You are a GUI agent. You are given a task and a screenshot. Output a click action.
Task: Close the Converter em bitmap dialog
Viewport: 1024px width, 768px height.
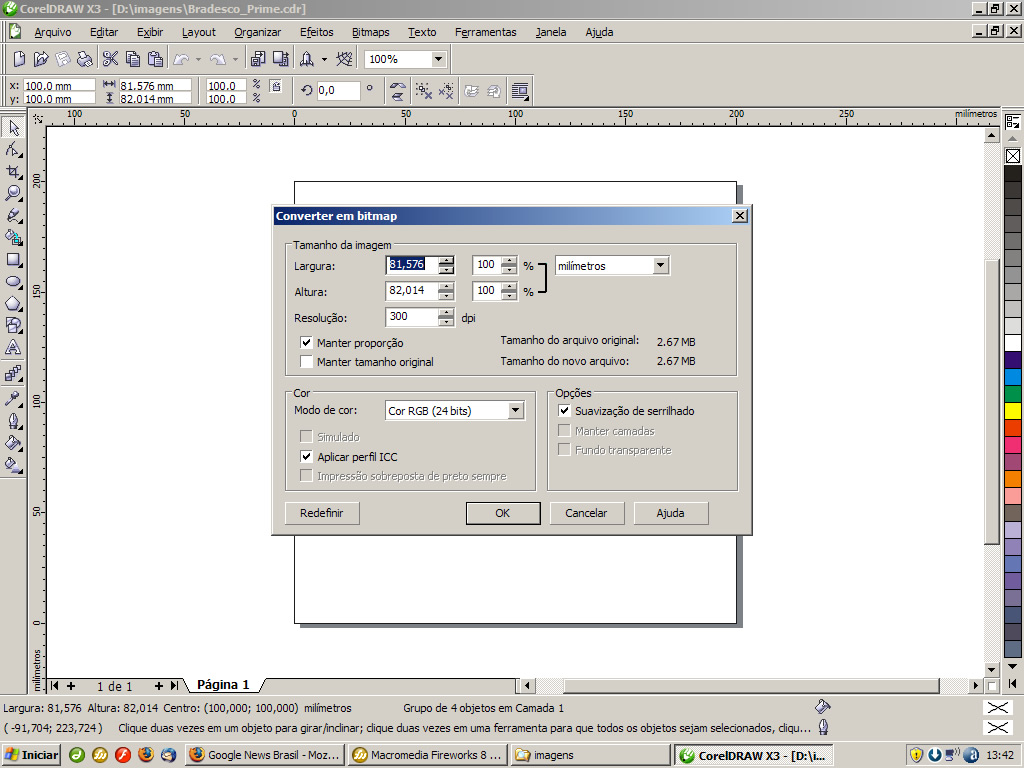click(x=739, y=216)
